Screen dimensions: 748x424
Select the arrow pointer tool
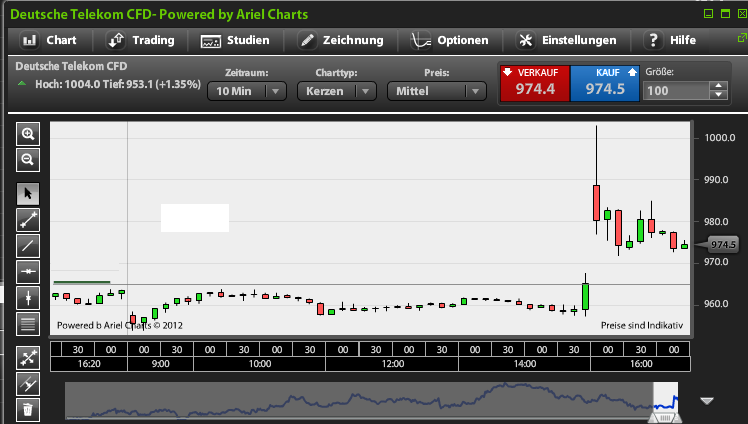click(x=28, y=194)
